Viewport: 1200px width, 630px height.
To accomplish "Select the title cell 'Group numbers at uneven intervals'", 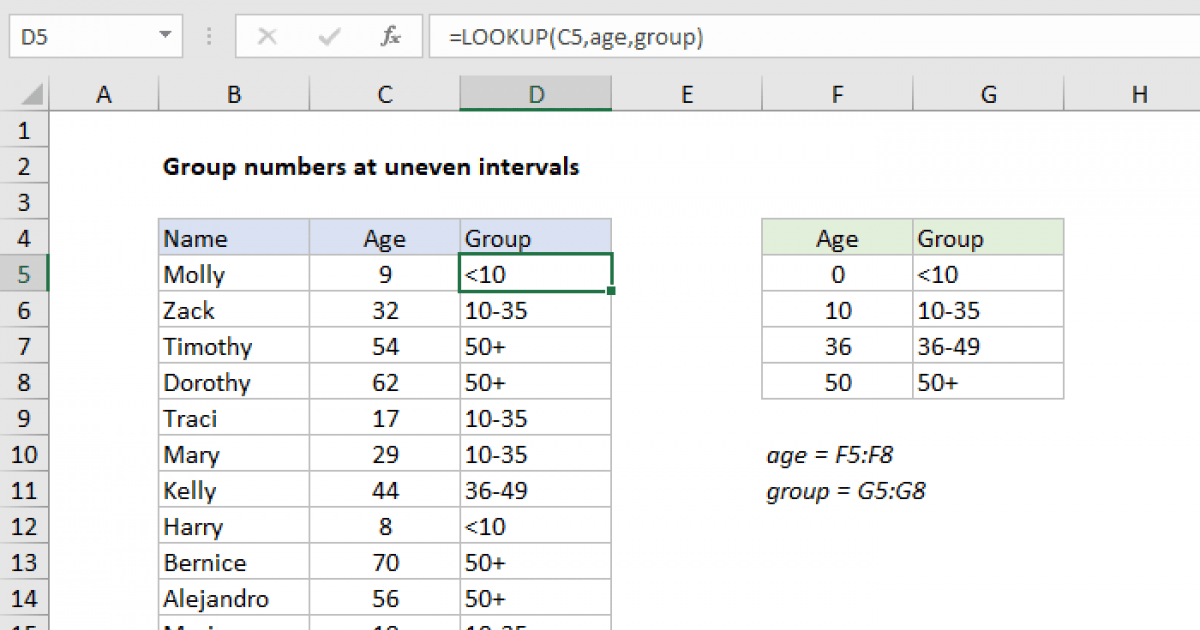I will click(x=370, y=167).
